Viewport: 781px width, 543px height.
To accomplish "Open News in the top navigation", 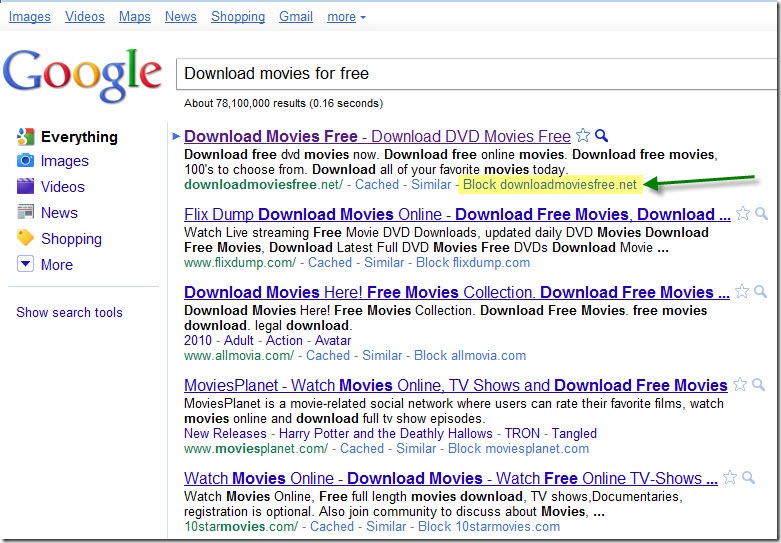I will pos(181,16).
